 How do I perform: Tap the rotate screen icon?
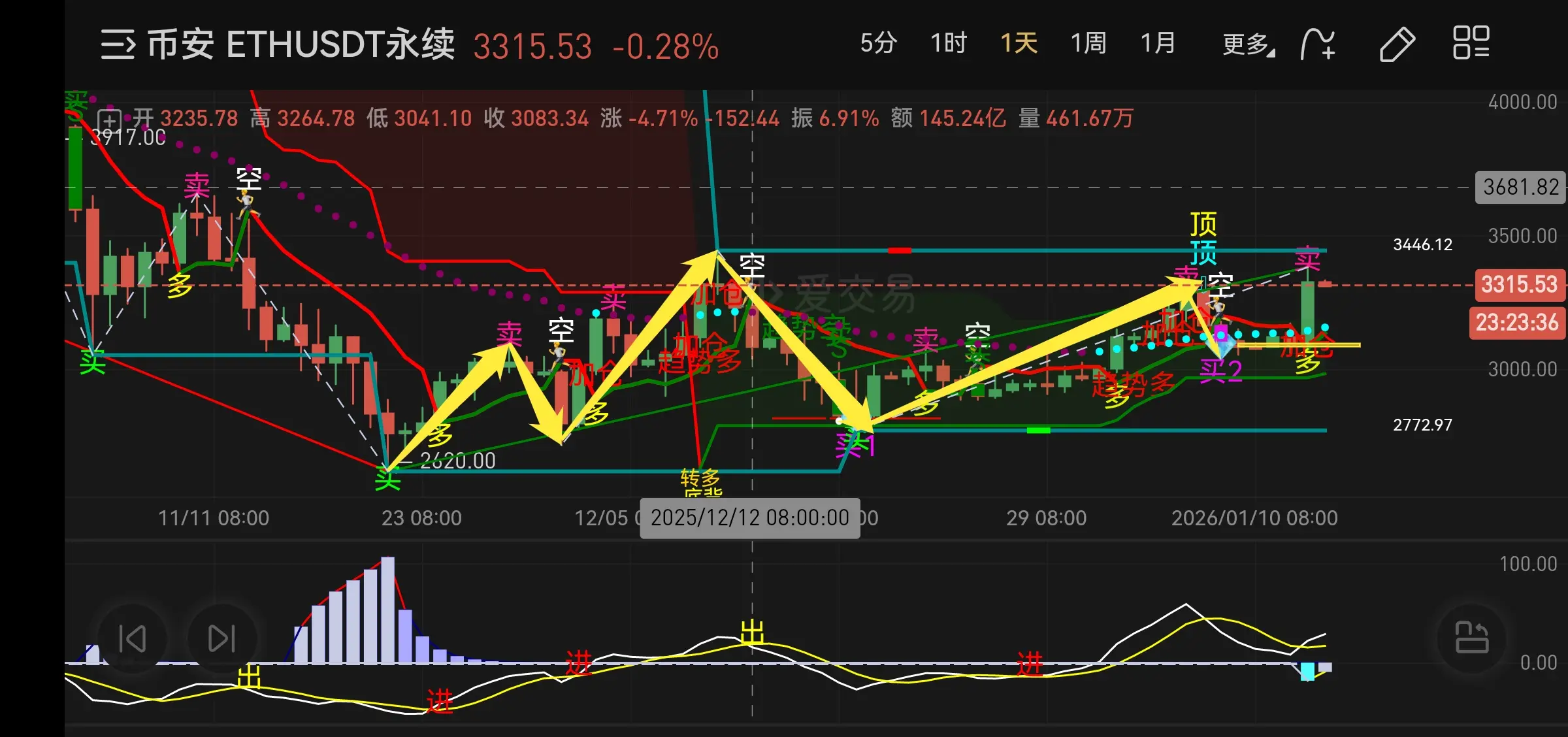[x=1472, y=638]
